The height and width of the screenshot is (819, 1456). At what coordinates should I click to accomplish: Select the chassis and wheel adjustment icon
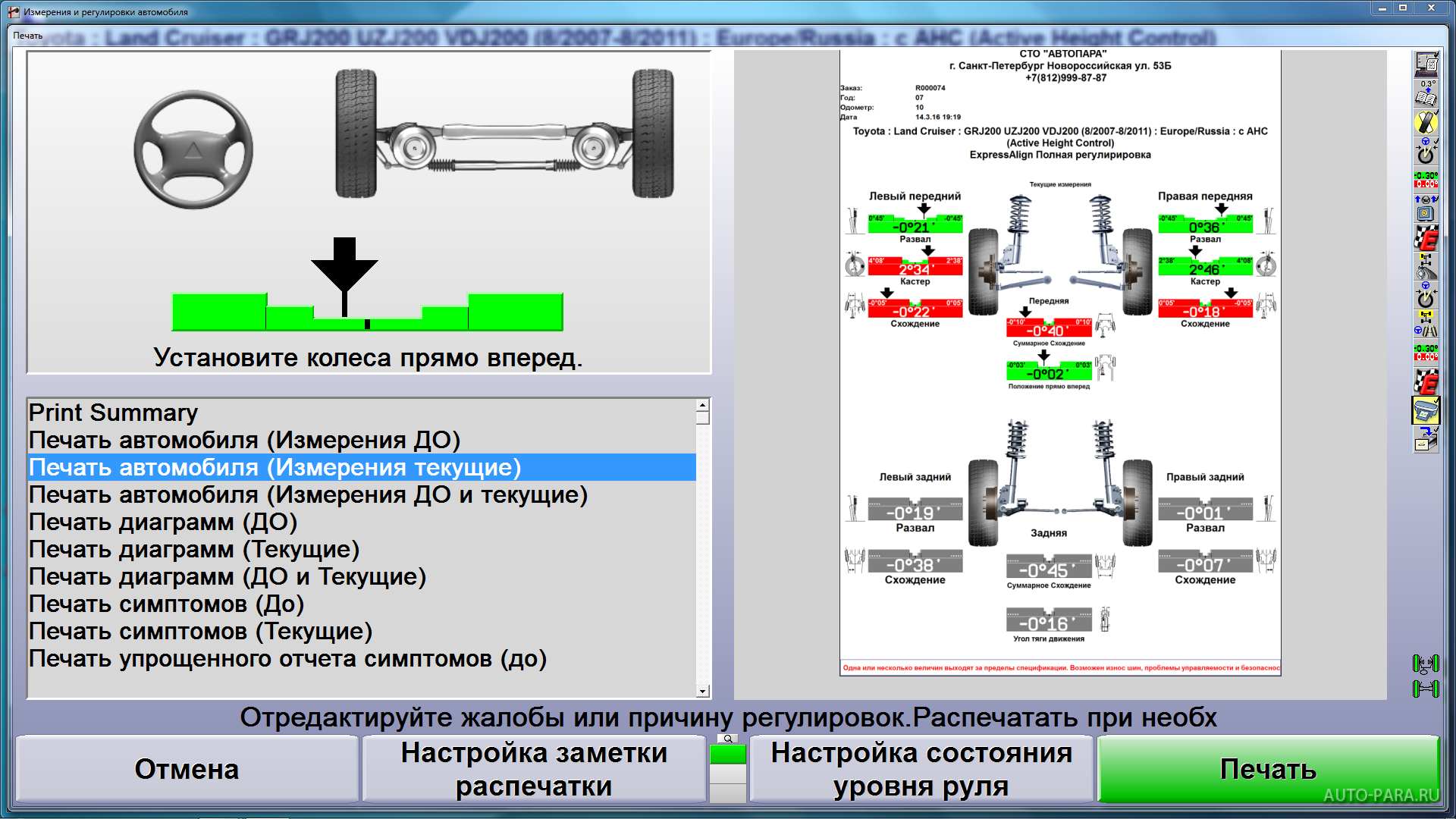tap(1426, 267)
